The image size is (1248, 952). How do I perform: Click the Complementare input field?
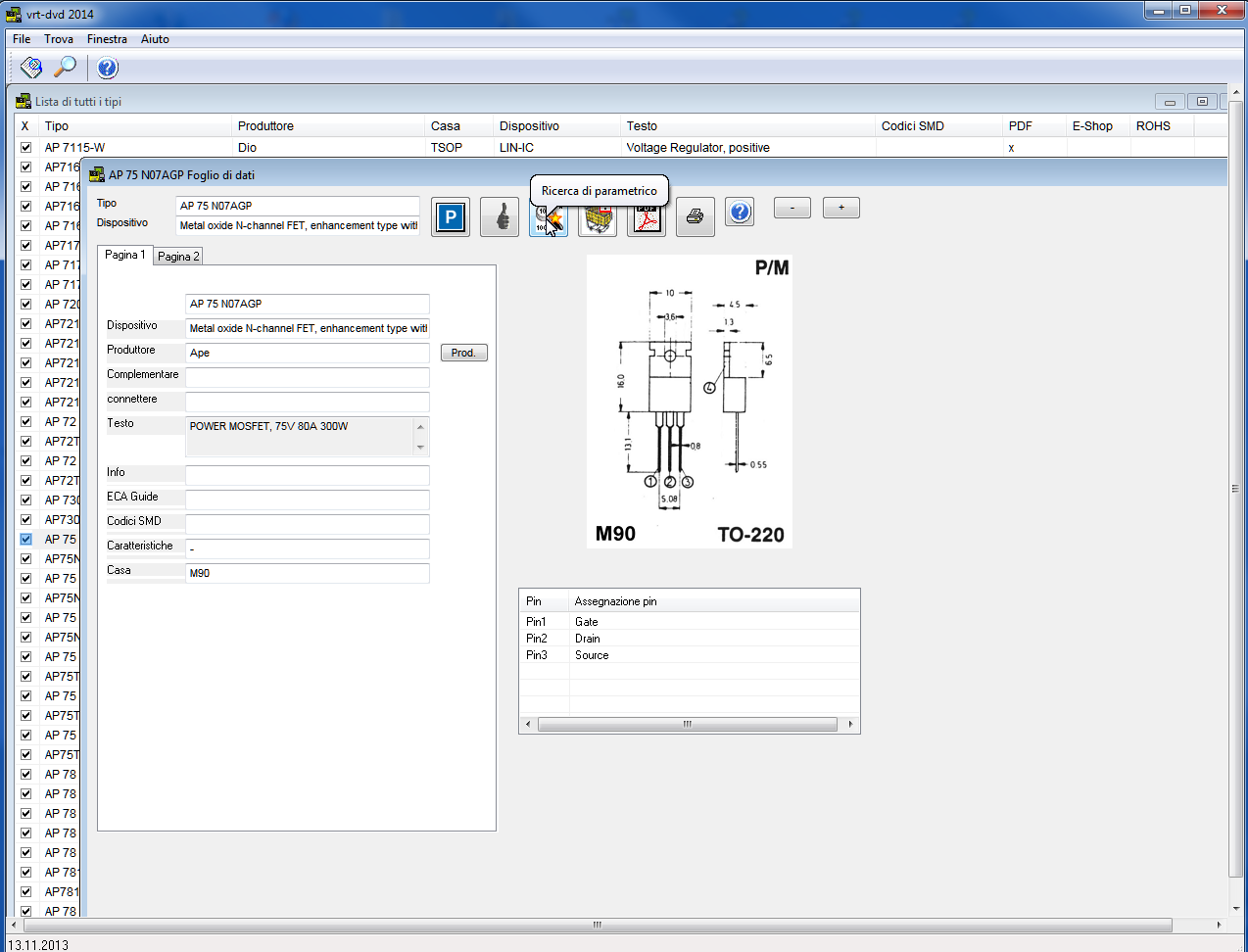(307, 377)
